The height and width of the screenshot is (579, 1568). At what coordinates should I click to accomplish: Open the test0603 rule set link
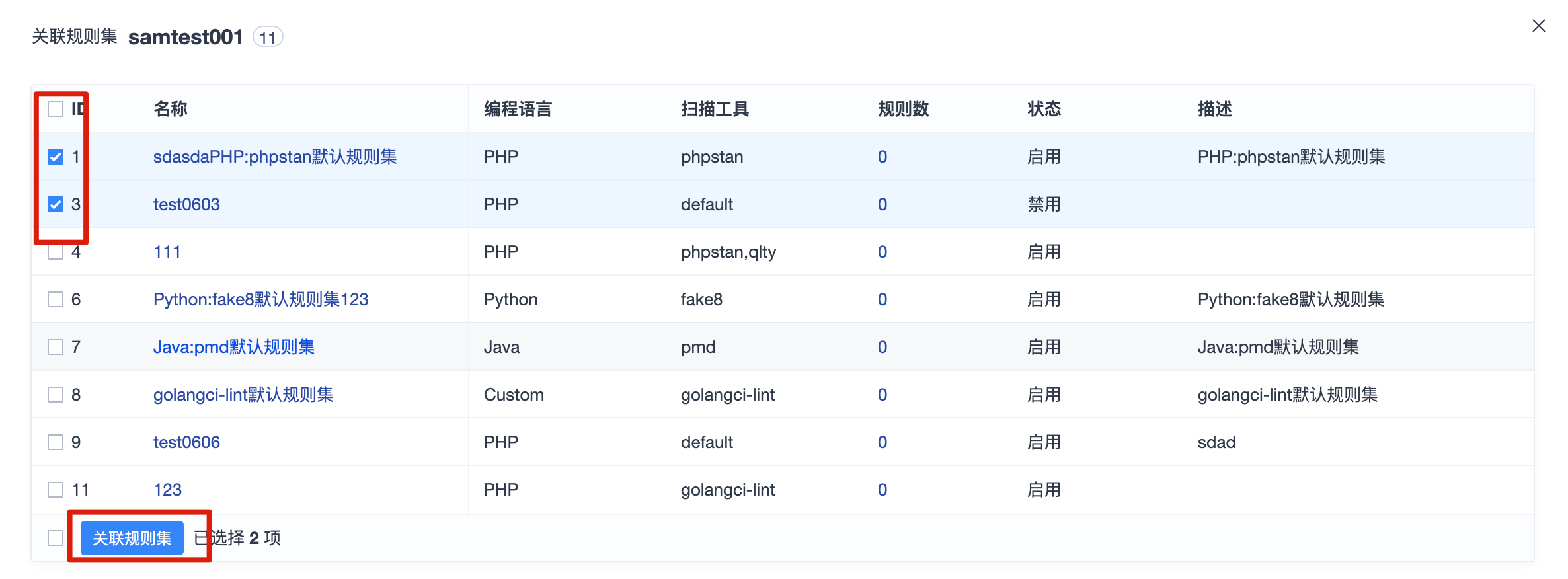coord(186,204)
